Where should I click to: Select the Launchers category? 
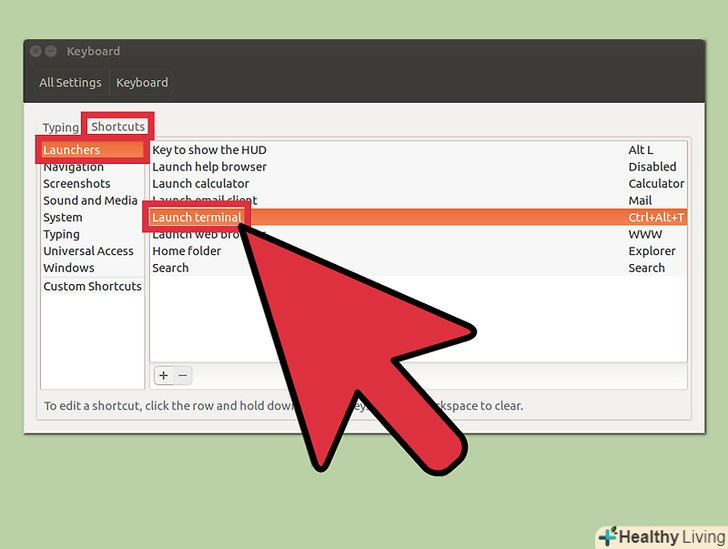point(92,150)
